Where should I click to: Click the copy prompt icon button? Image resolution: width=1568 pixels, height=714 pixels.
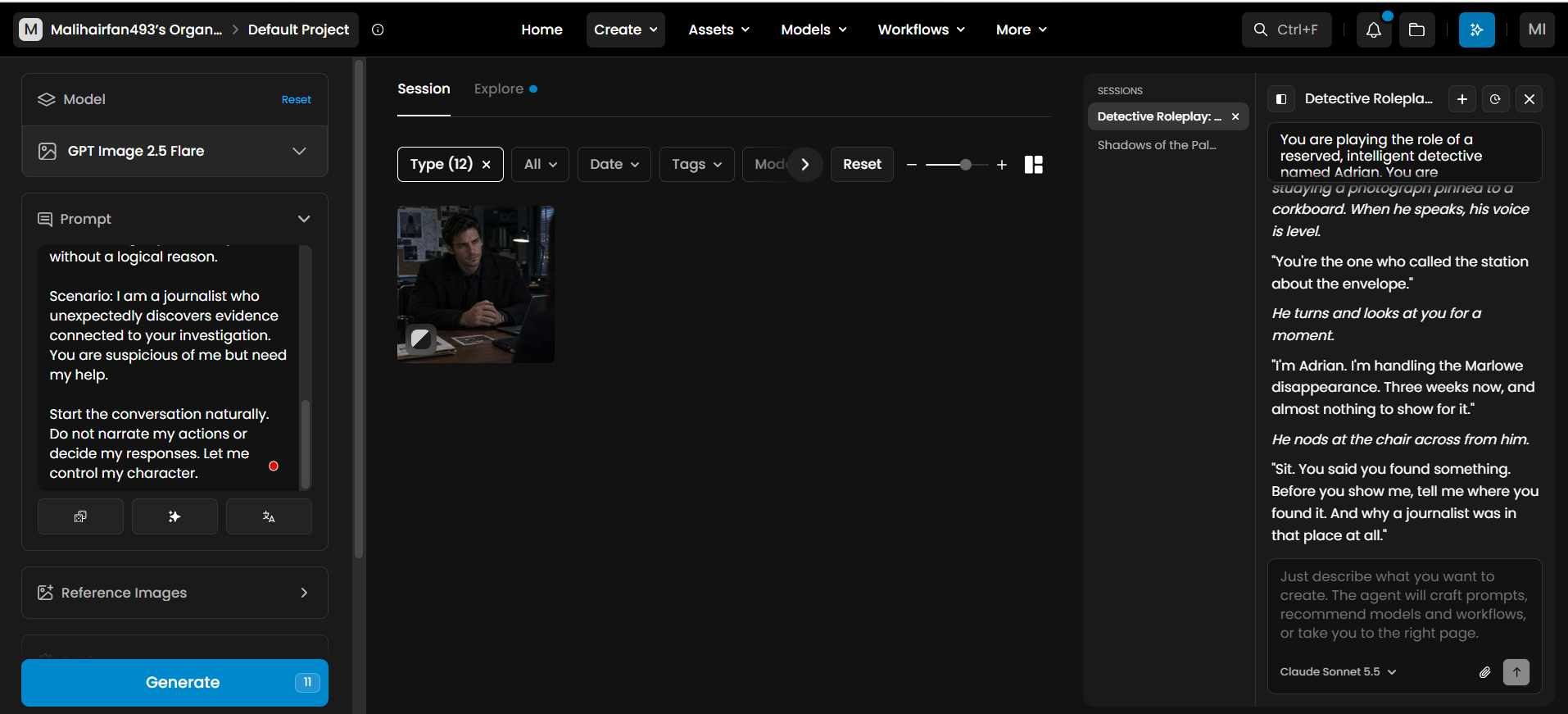(x=80, y=516)
